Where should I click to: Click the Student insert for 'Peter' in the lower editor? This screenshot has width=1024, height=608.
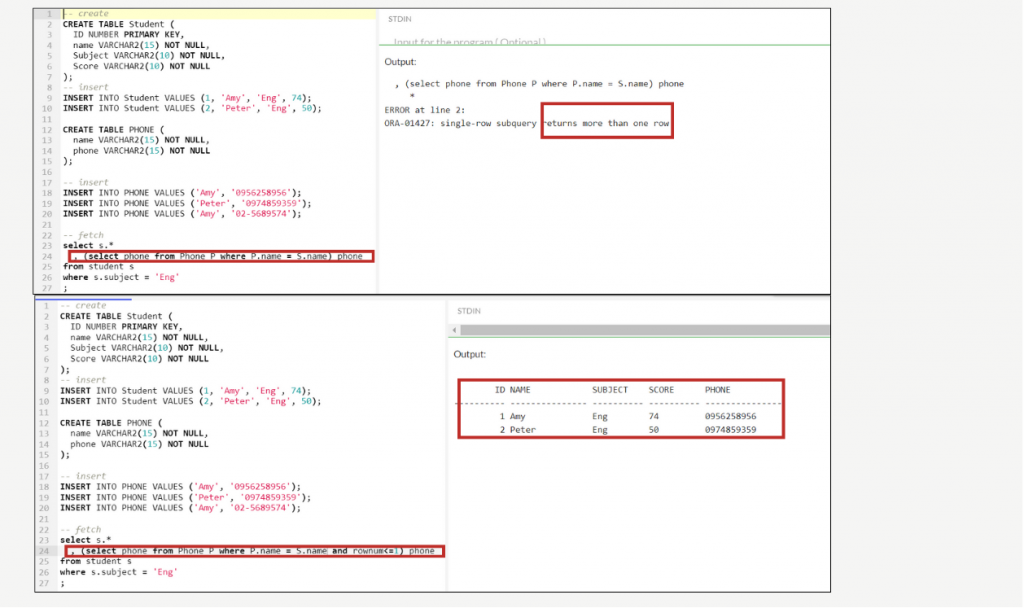tap(191, 401)
